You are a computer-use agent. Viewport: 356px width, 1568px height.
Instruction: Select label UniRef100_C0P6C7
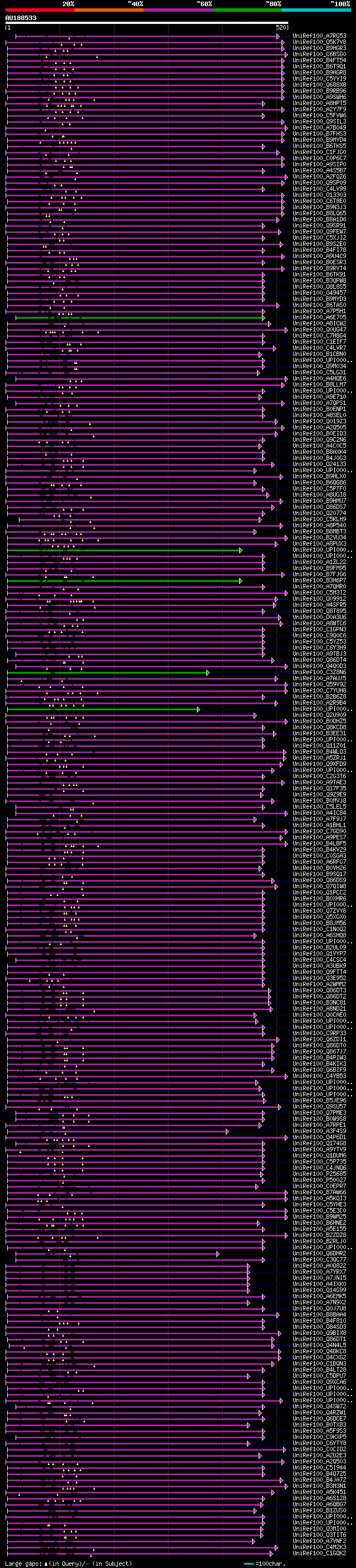319,159
